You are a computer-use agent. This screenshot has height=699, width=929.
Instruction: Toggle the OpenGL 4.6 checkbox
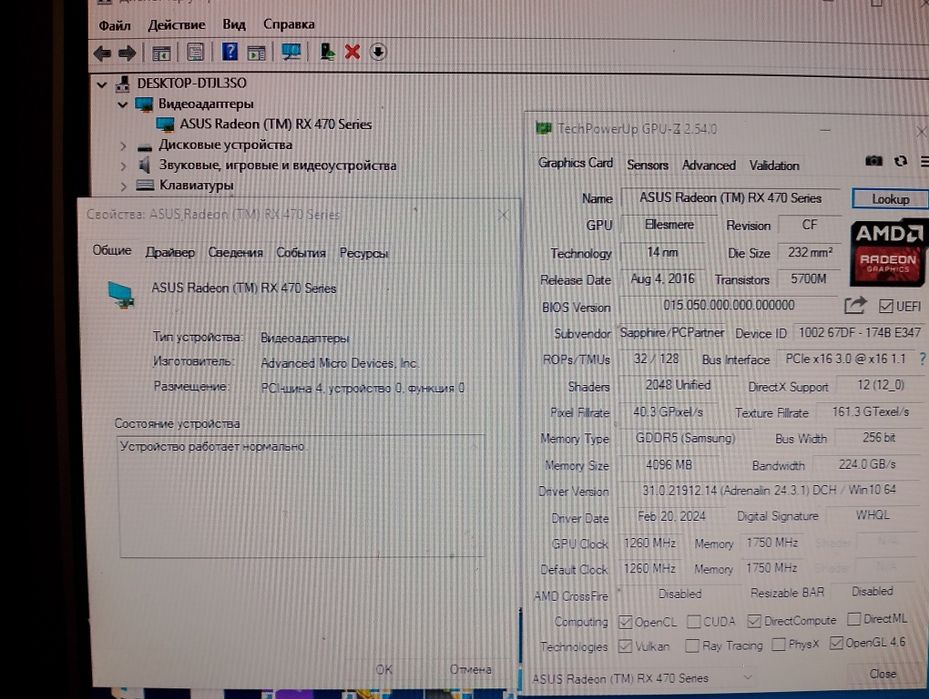[x=836, y=643]
